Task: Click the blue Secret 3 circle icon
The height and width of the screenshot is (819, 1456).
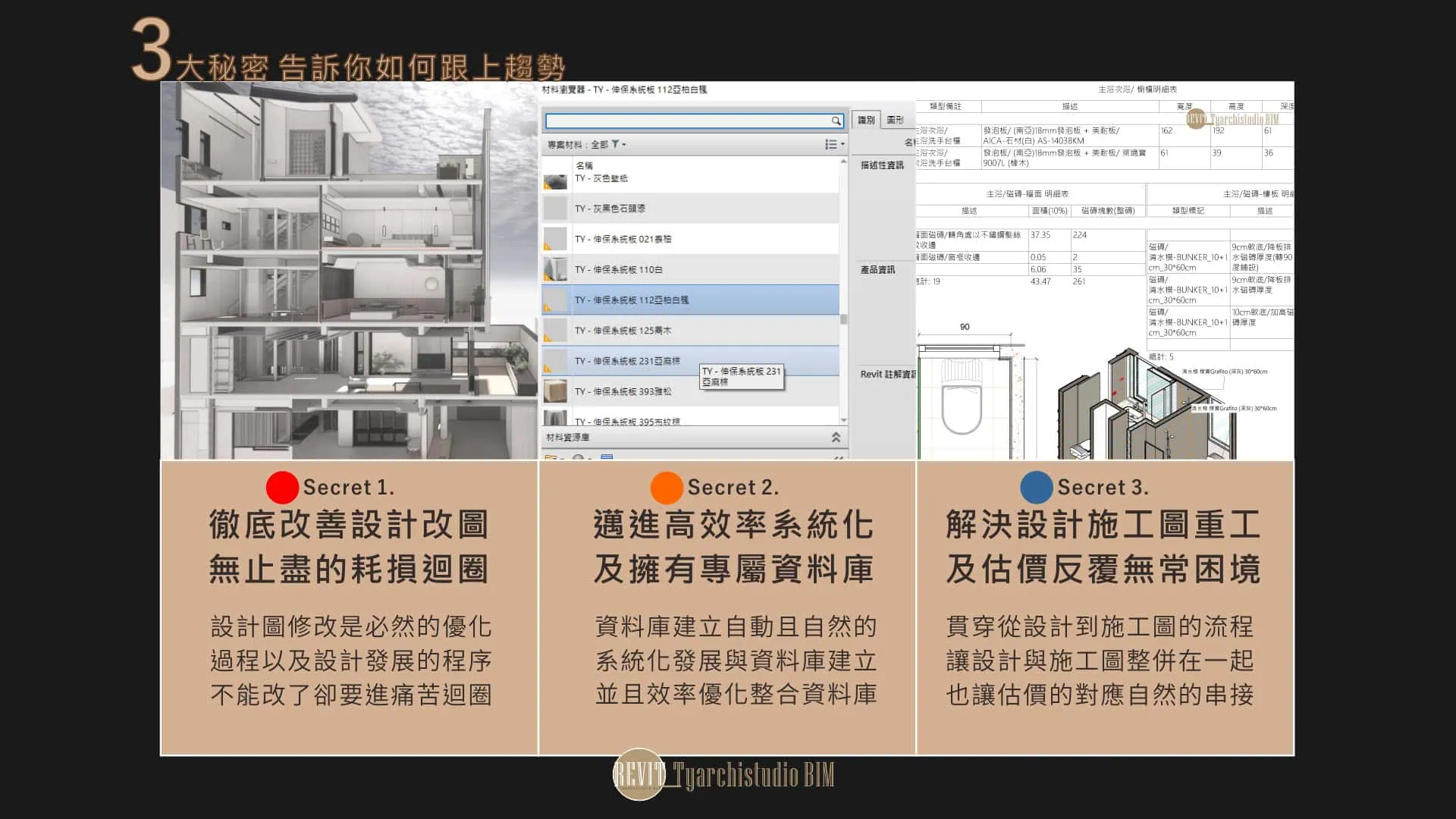Action: [x=1036, y=488]
